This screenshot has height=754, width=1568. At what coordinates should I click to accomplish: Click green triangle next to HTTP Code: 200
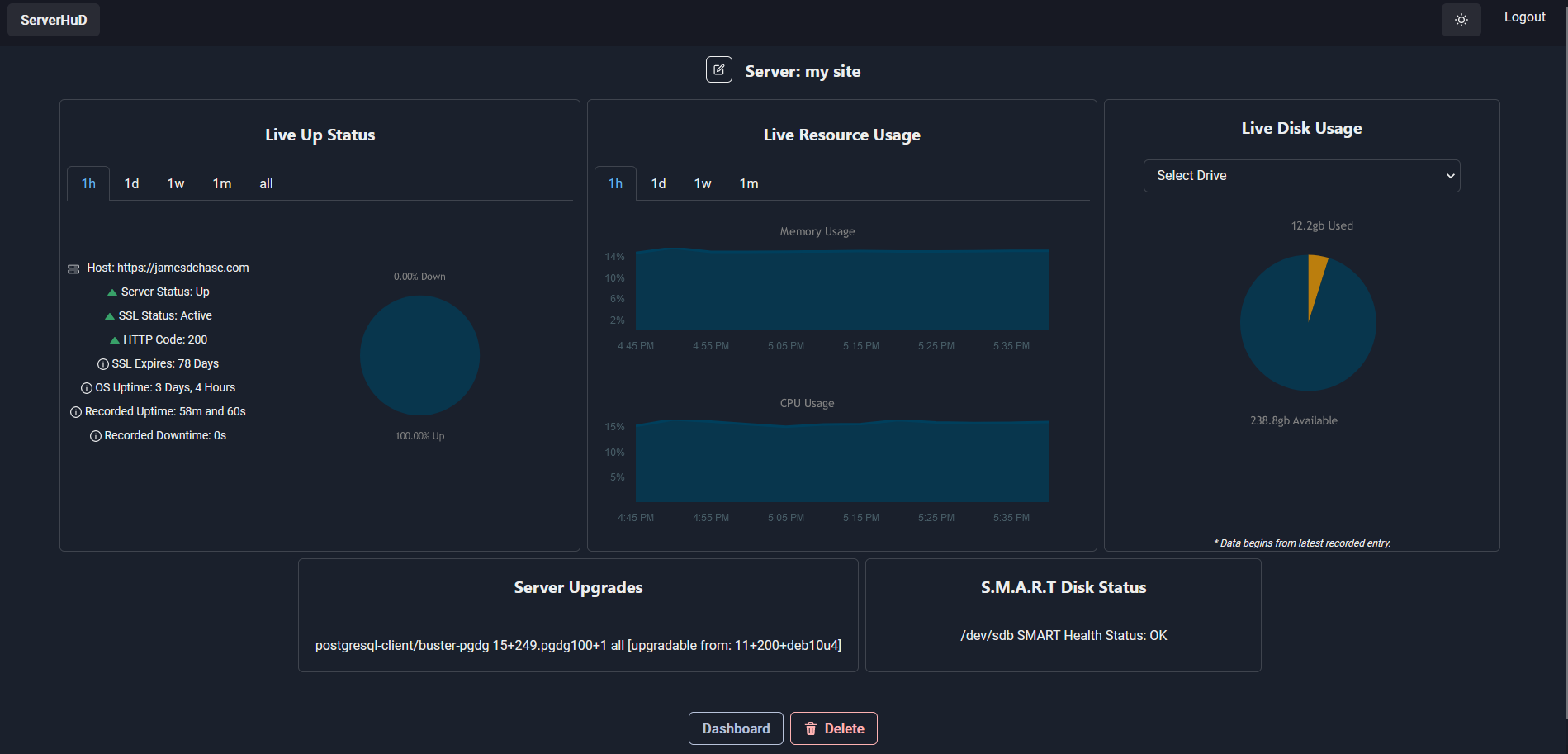tap(115, 340)
